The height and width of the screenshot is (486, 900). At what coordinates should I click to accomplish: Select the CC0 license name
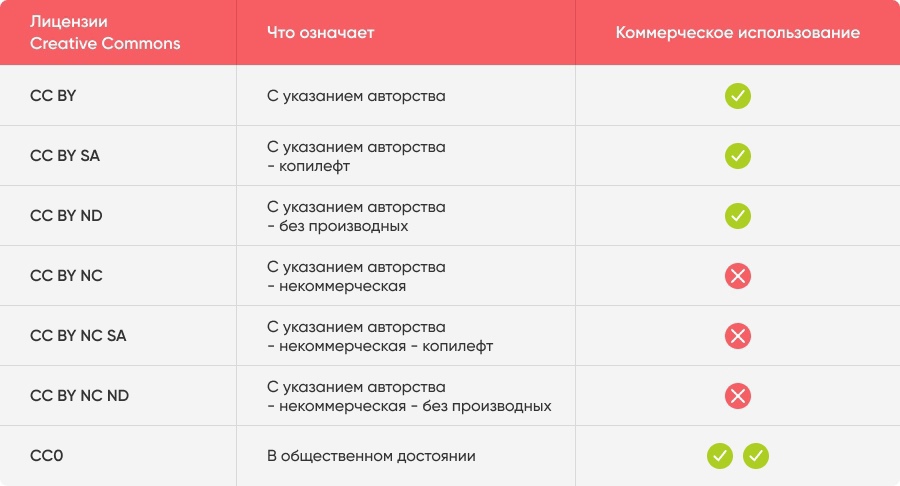point(47,456)
